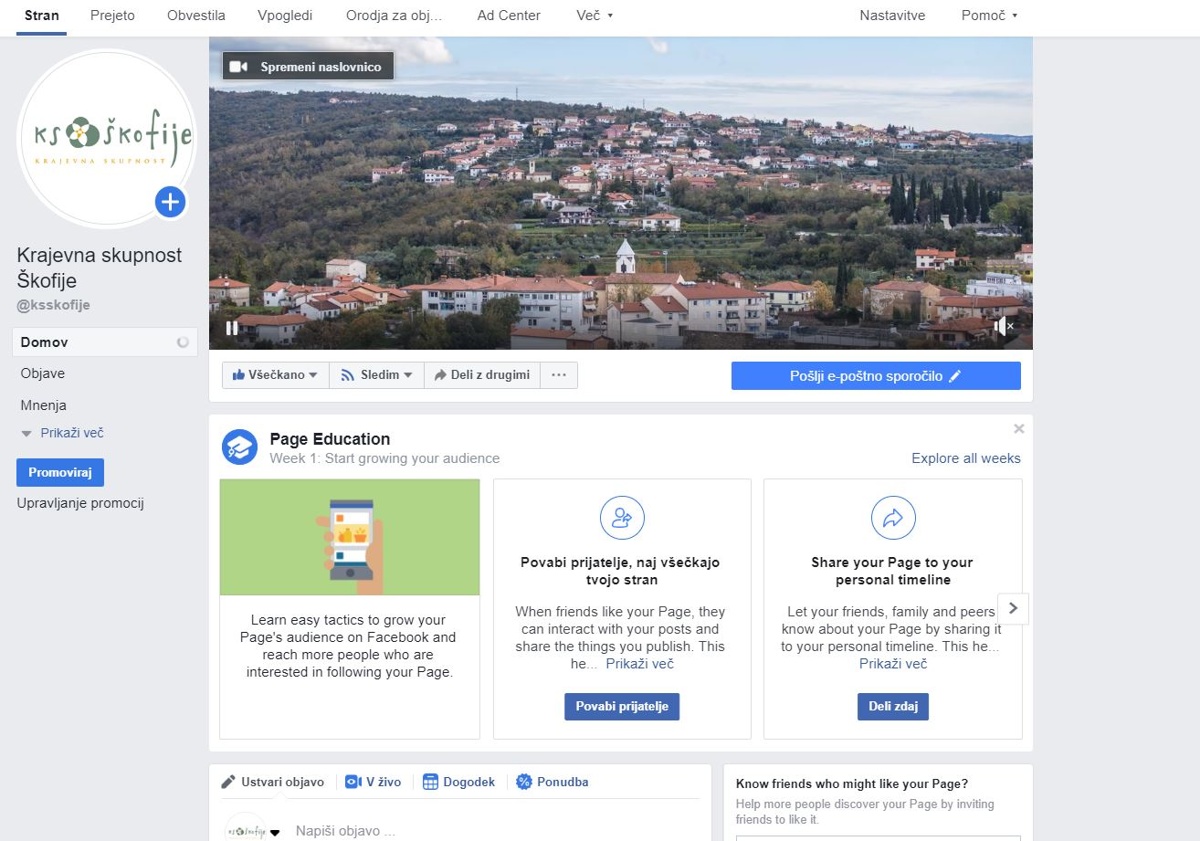This screenshot has height=841, width=1200.
Task: Expand Prikaži več in invite friends card
Action: 640,664
